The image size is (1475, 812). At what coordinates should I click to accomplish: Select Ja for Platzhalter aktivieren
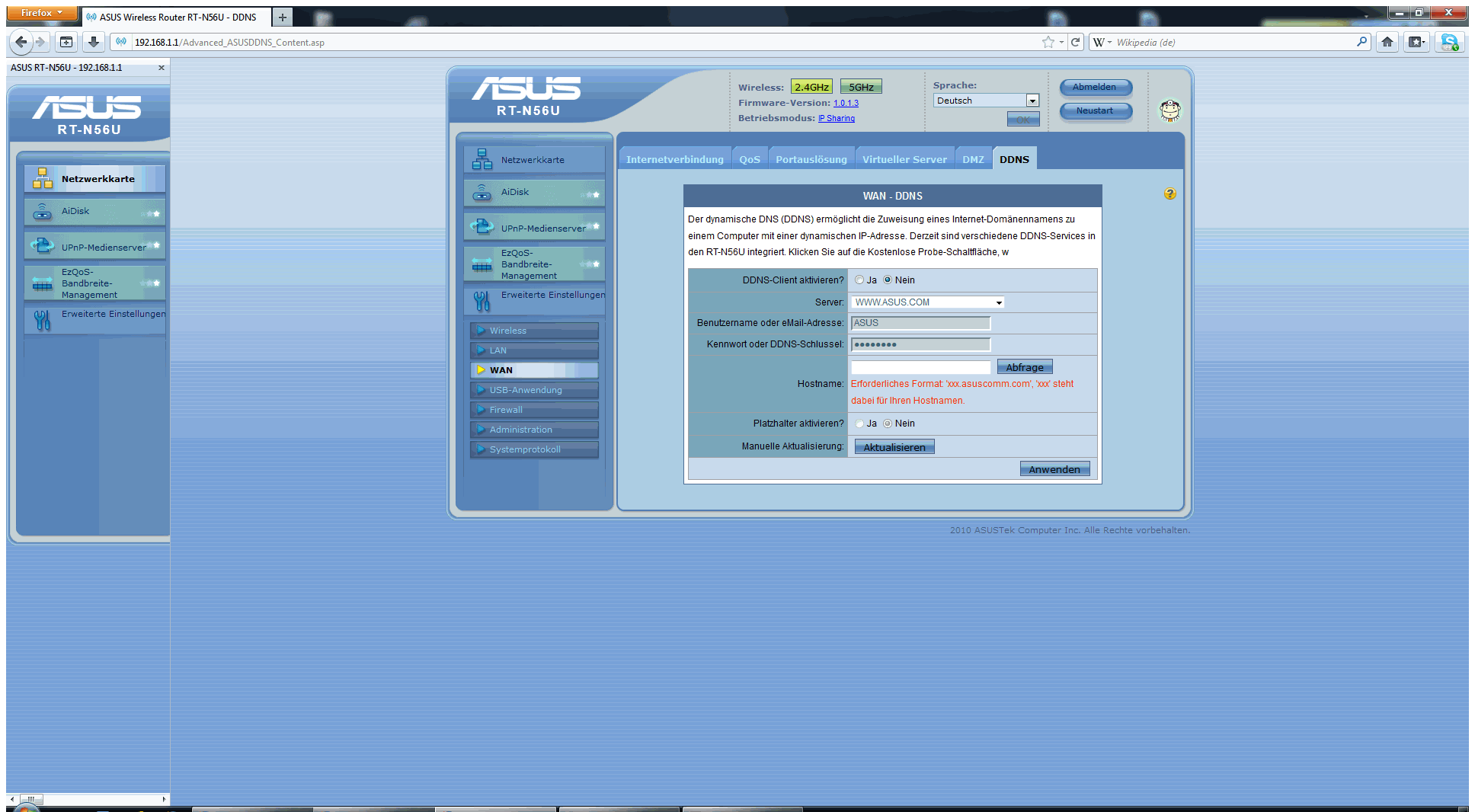click(x=859, y=424)
